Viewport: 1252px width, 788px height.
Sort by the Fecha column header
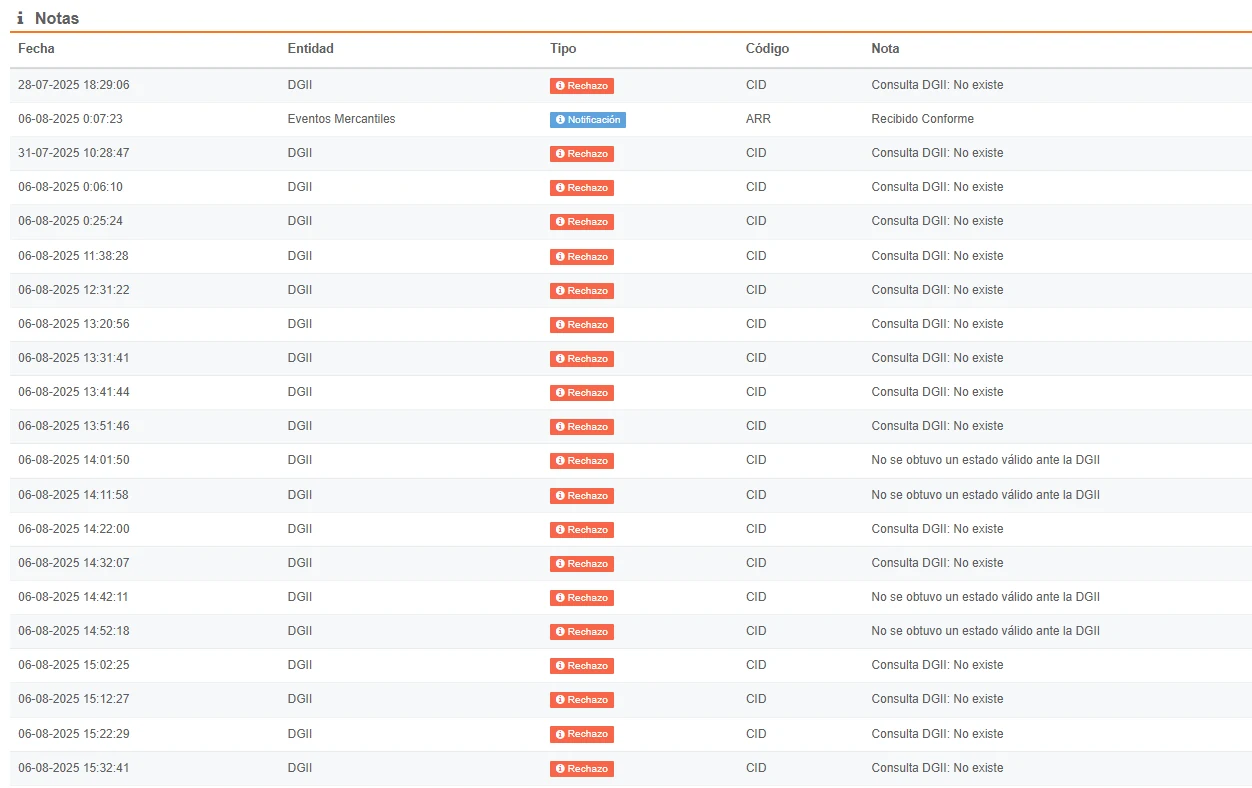coord(36,48)
